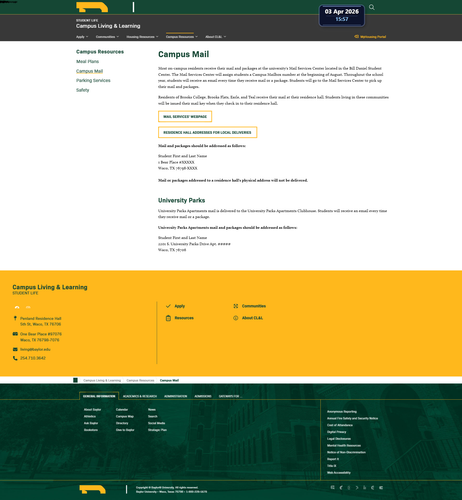The width and height of the screenshot is (462, 500).
Task: Select the Academics & Research footer tab
Action: coord(140,396)
